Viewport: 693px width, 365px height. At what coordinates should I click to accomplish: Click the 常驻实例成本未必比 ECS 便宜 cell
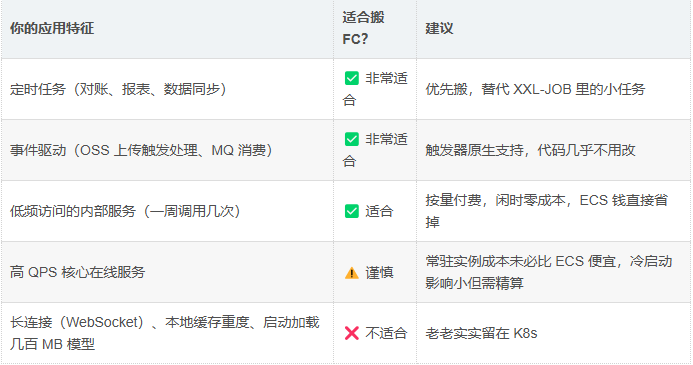tap(554, 272)
